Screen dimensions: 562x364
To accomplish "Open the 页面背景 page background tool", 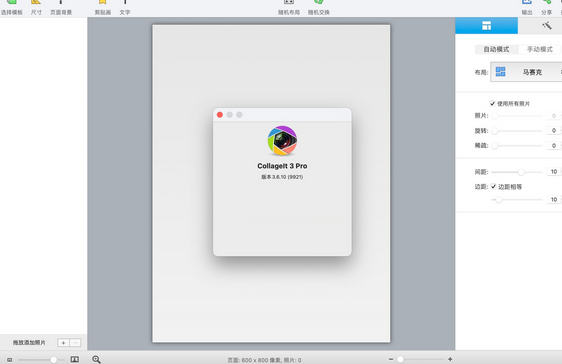I will tap(61, 8).
